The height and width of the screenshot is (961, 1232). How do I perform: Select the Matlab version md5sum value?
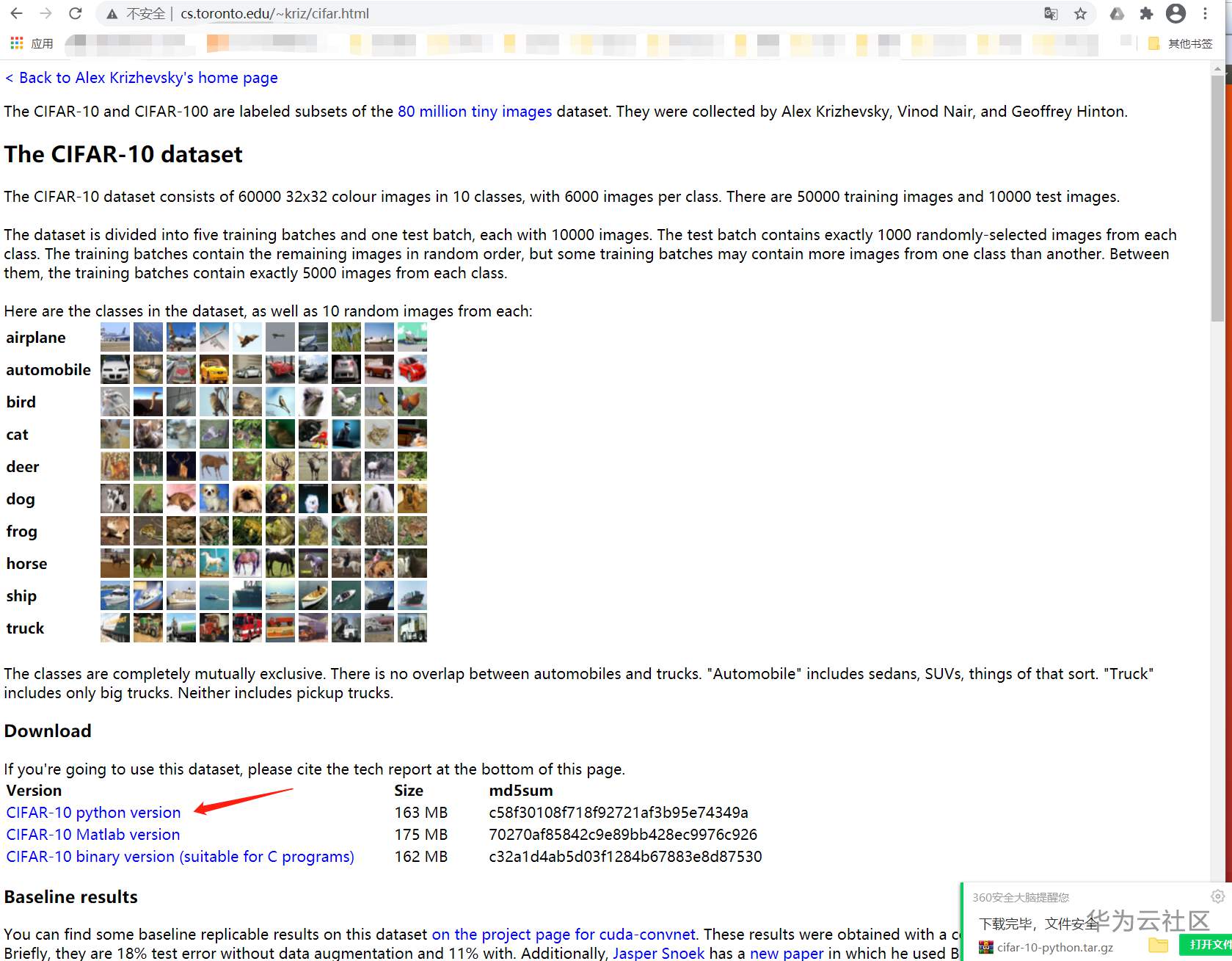click(x=623, y=835)
